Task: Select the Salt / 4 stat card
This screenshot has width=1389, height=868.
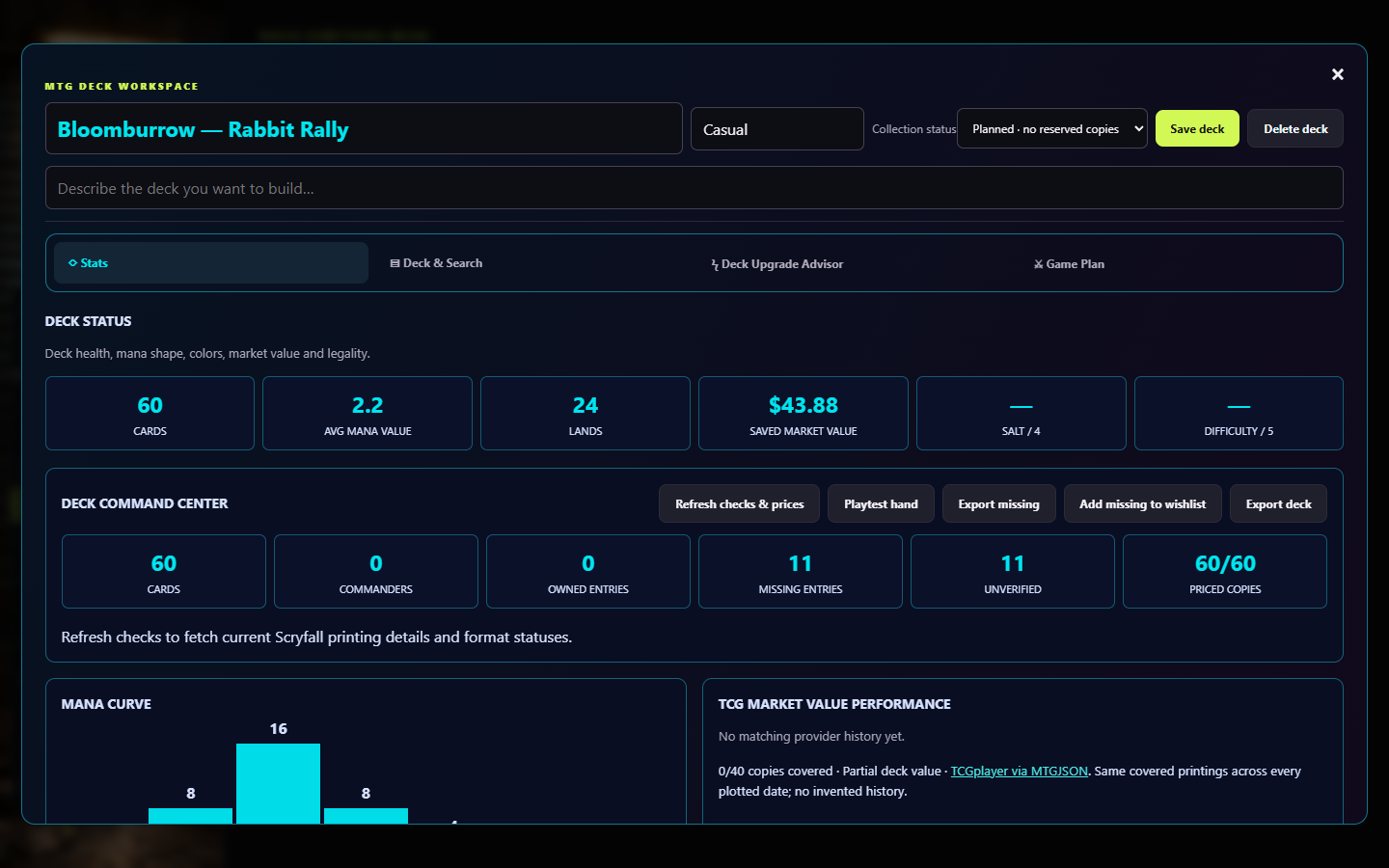Action: 1021,414
